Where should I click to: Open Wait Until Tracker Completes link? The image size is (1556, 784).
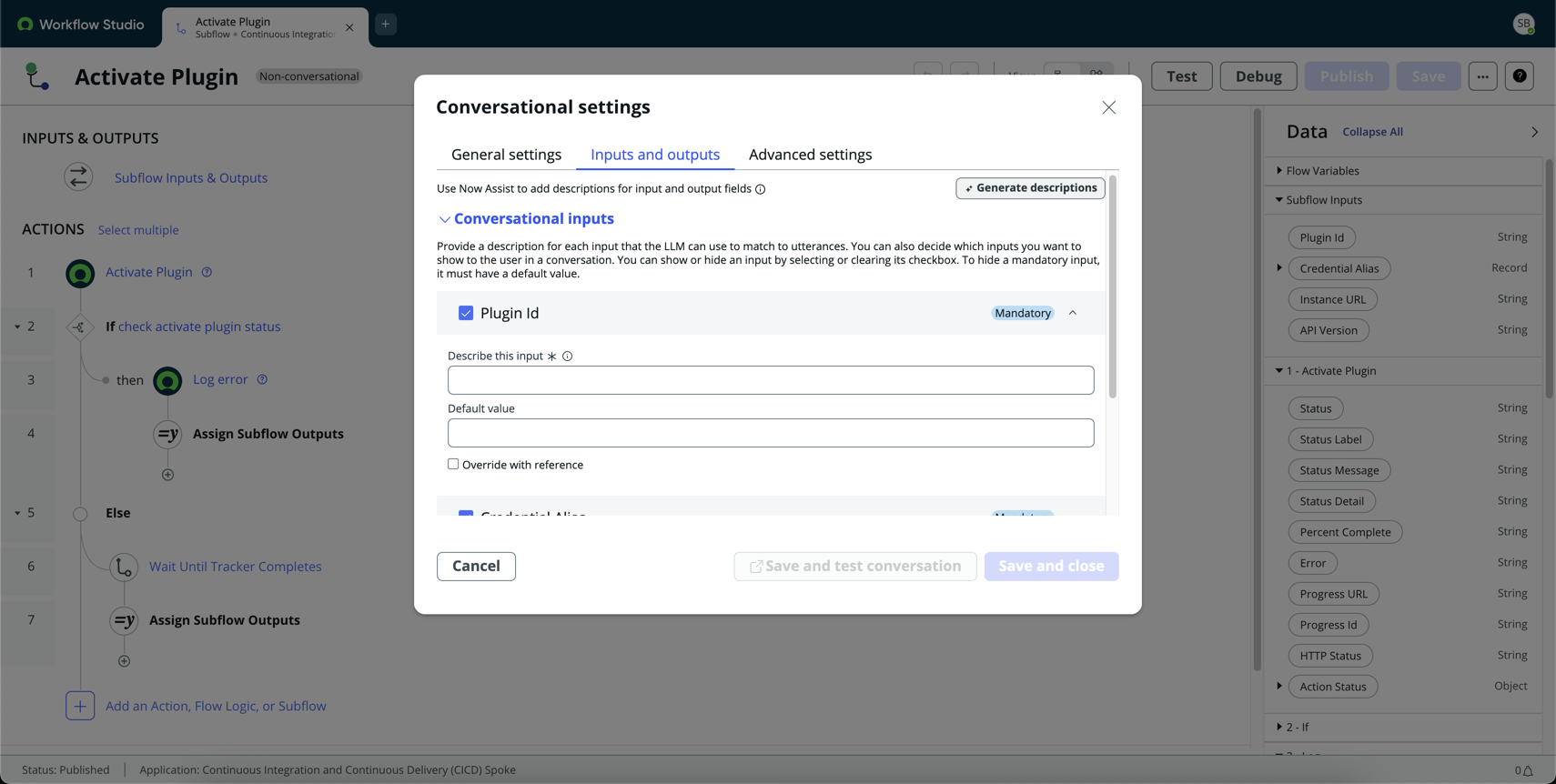236,567
